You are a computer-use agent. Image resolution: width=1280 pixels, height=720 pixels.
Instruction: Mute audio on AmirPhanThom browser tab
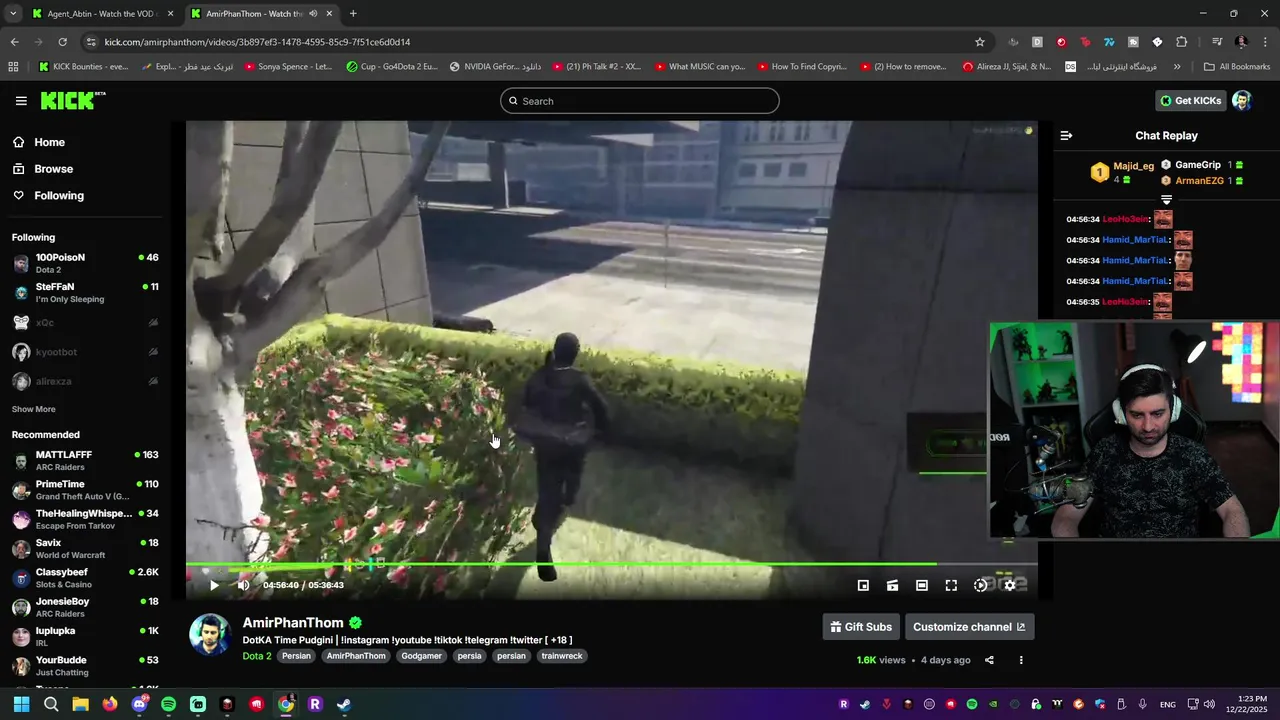tap(313, 14)
